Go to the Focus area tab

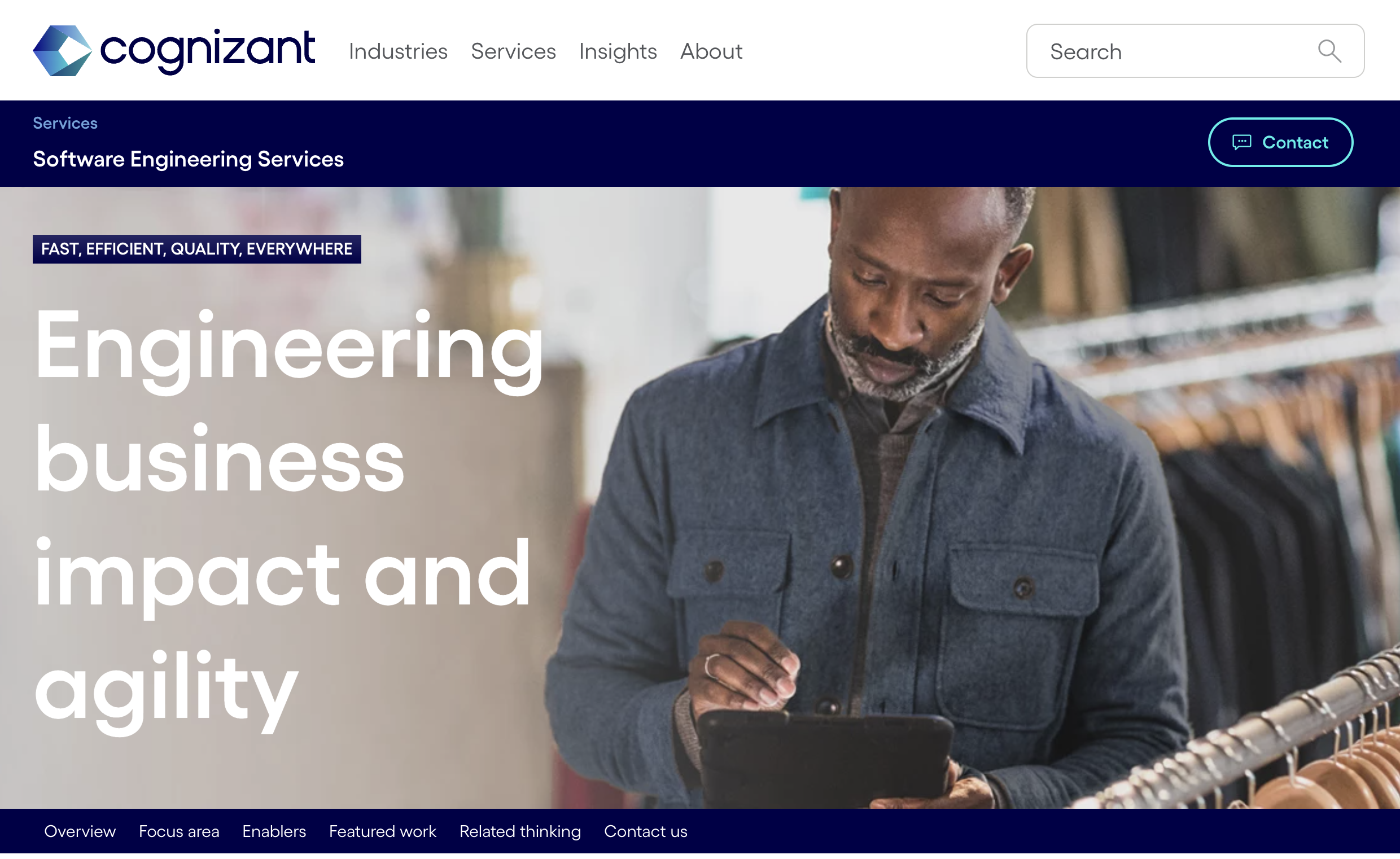[x=179, y=831]
